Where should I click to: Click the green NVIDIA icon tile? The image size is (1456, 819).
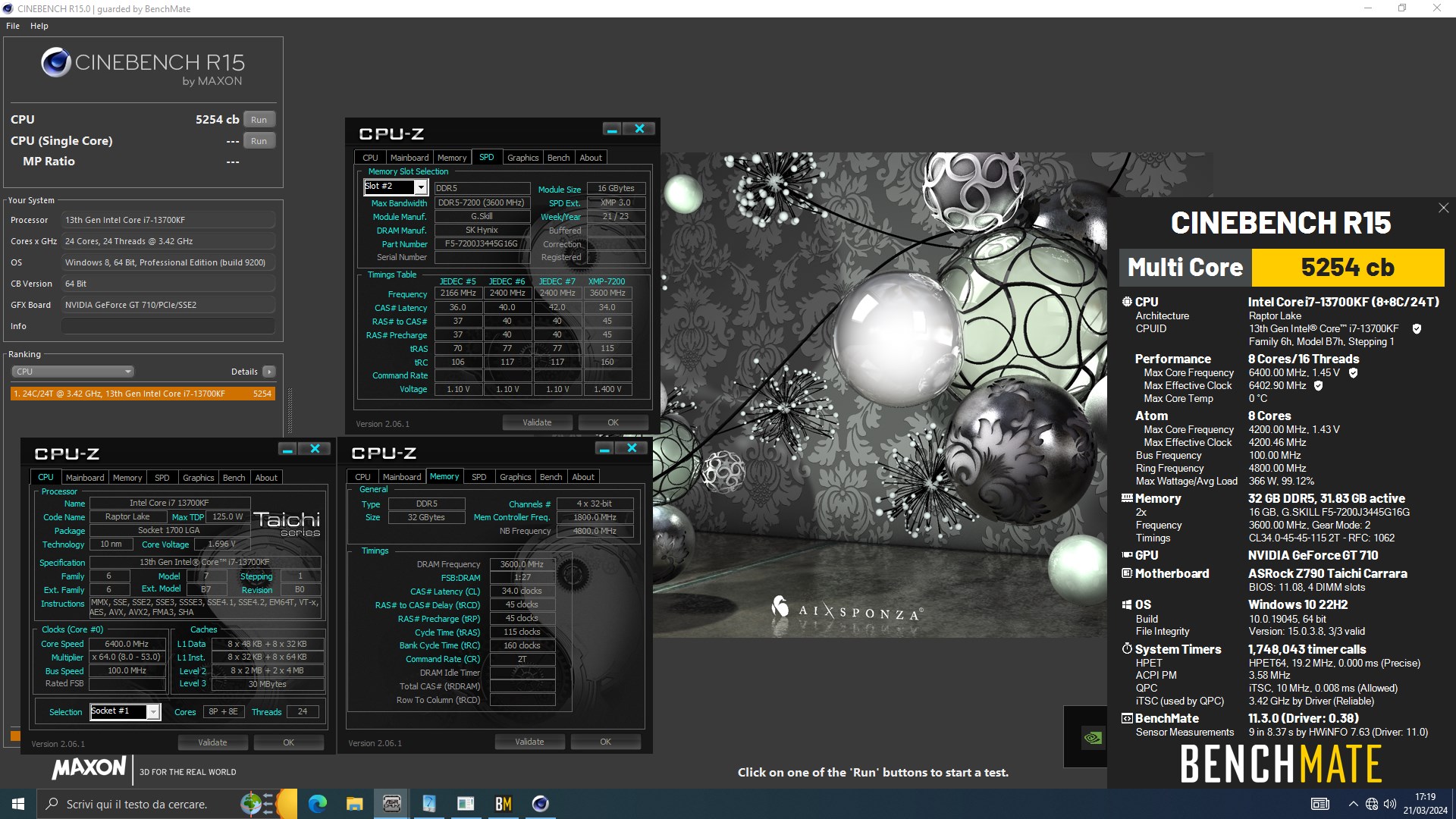[1093, 737]
